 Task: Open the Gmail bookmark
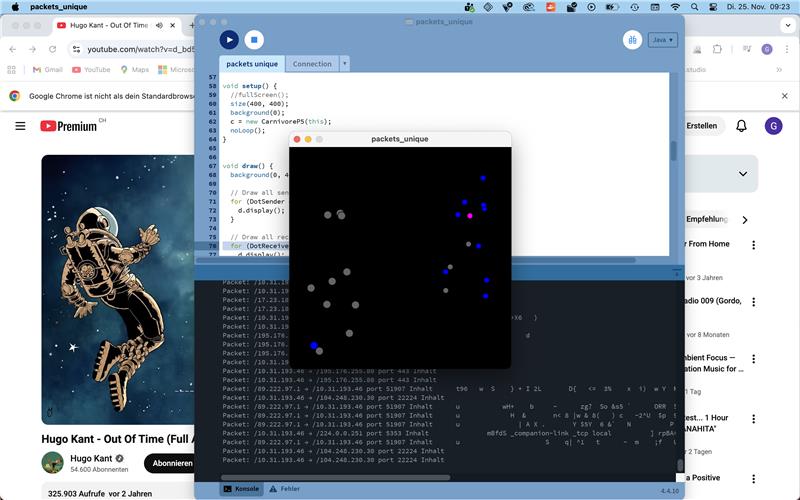tap(47, 70)
